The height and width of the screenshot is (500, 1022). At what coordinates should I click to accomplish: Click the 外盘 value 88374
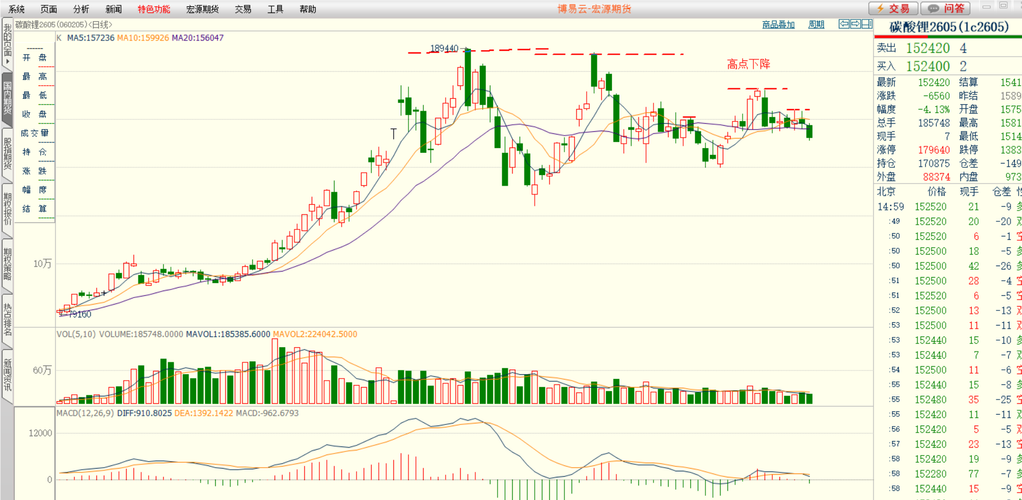[937, 175]
